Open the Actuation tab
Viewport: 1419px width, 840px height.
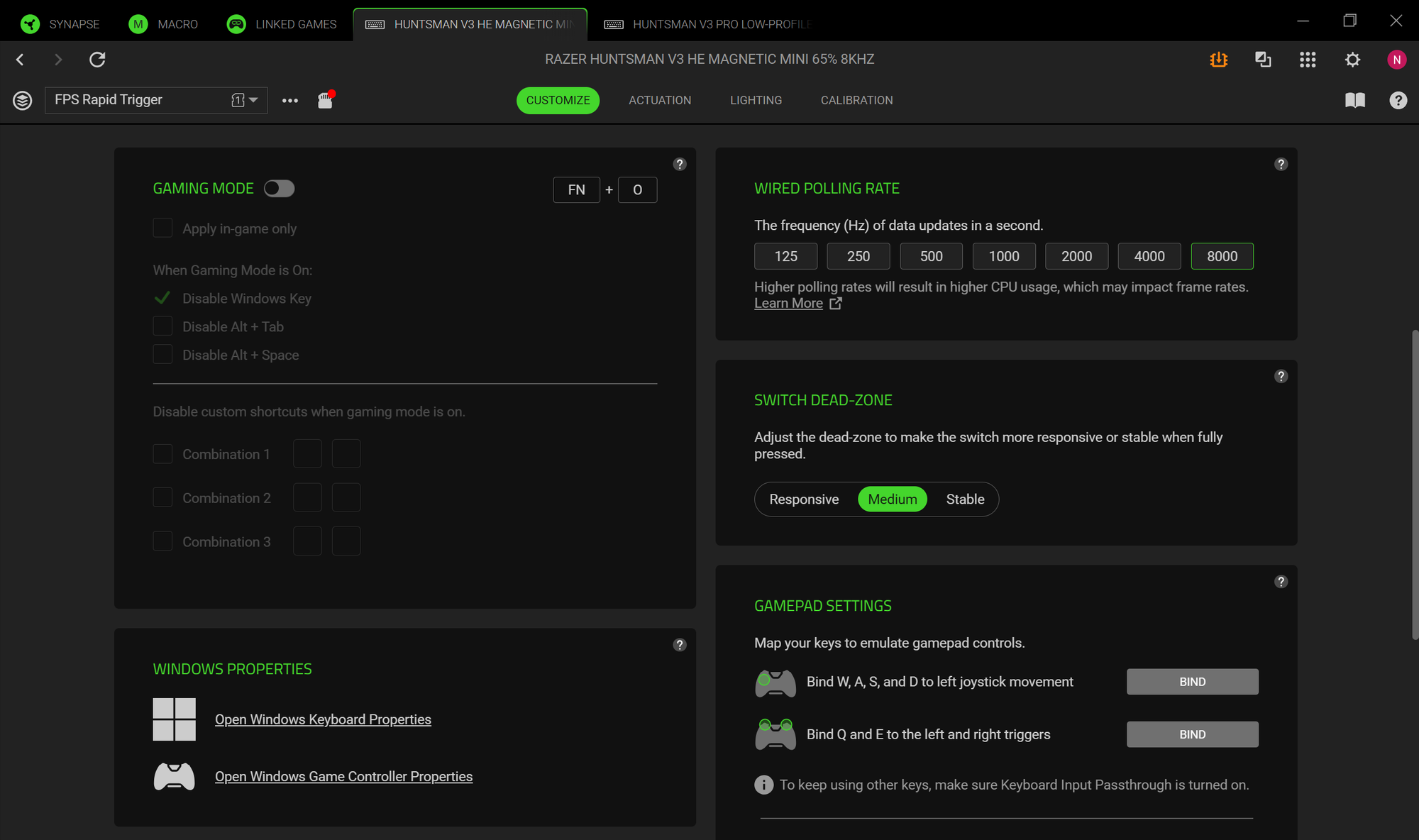tap(660, 100)
